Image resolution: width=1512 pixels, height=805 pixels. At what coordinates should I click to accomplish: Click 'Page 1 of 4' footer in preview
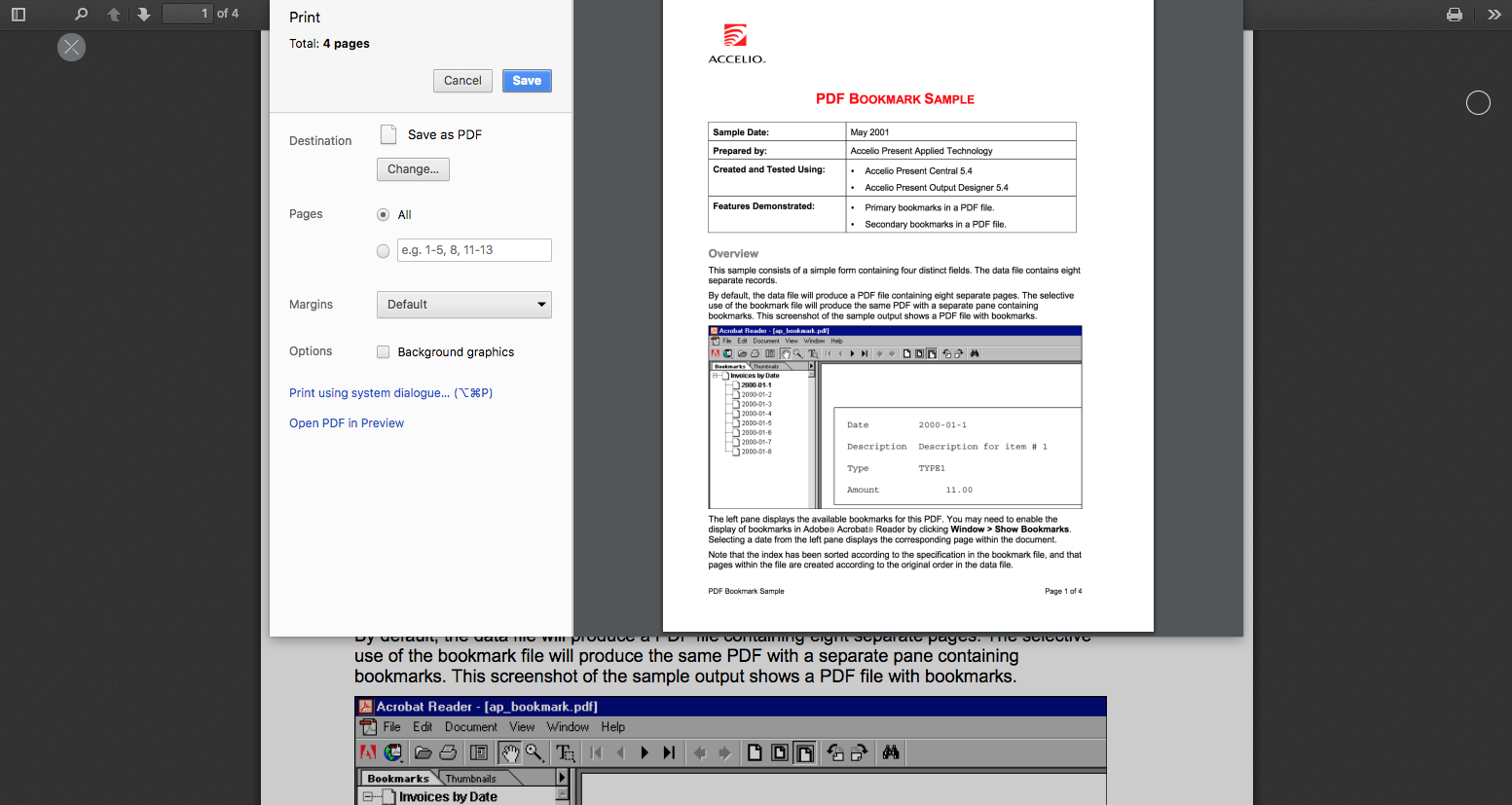1063,591
